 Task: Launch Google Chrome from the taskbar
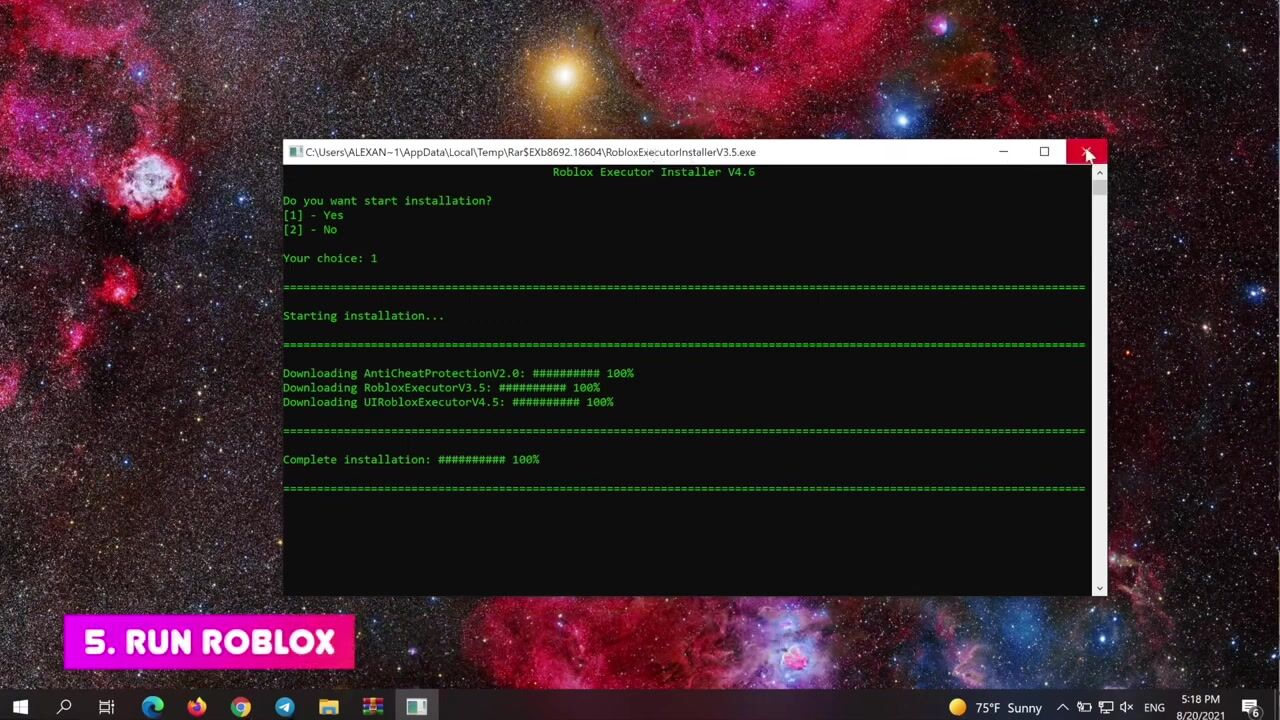(241, 707)
